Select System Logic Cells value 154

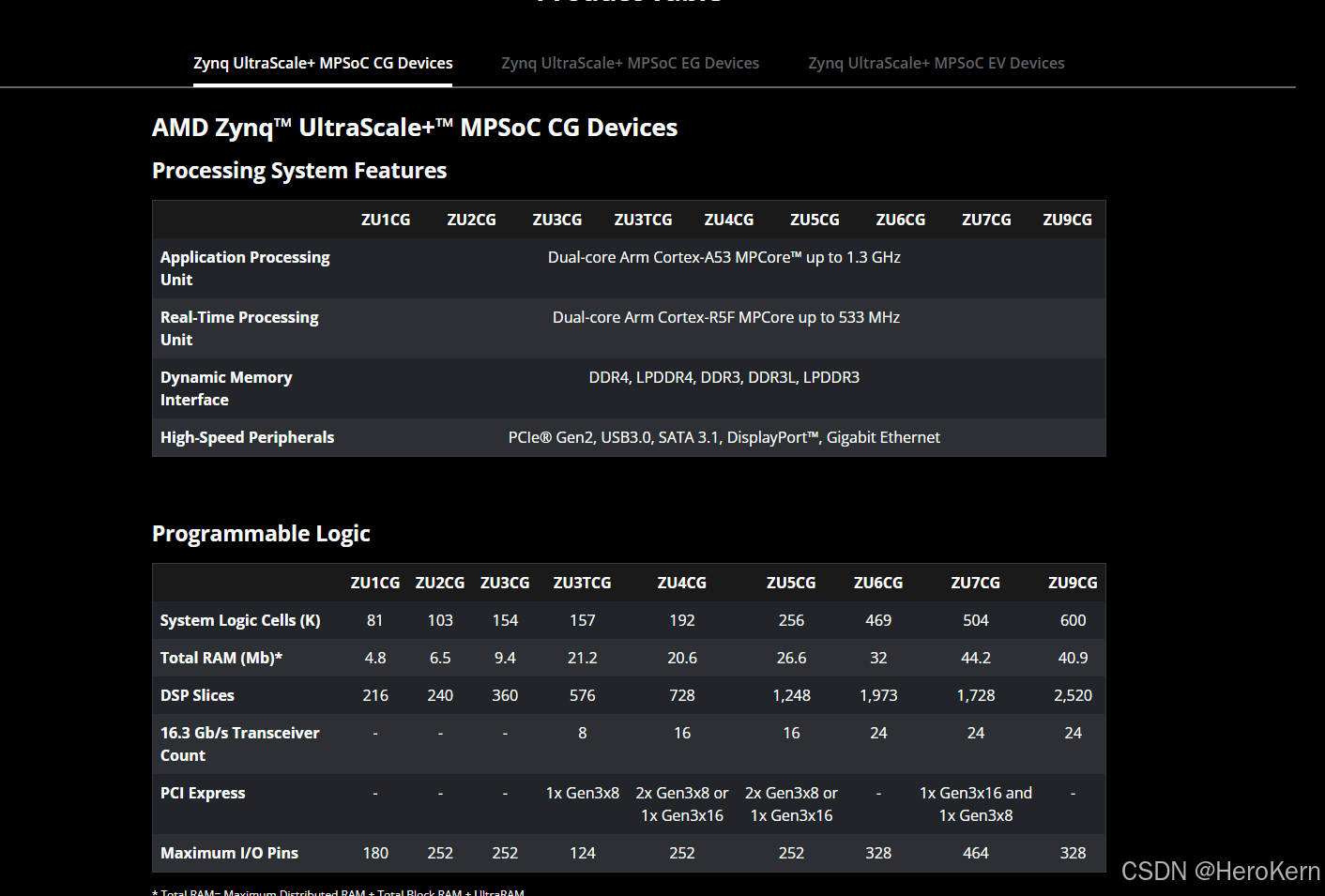pyautogui.click(x=505, y=620)
